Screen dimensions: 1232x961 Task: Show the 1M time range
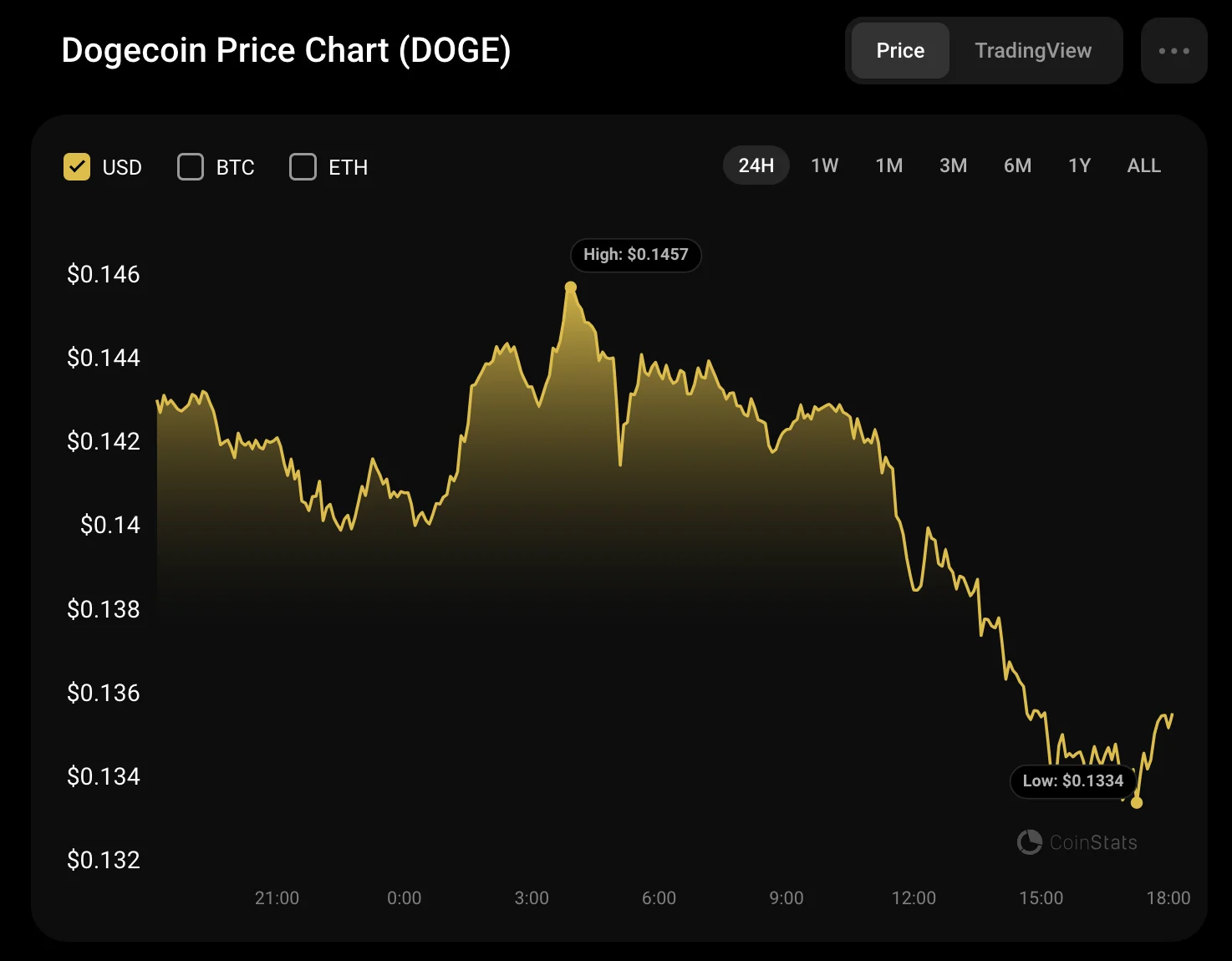click(x=888, y=165)
